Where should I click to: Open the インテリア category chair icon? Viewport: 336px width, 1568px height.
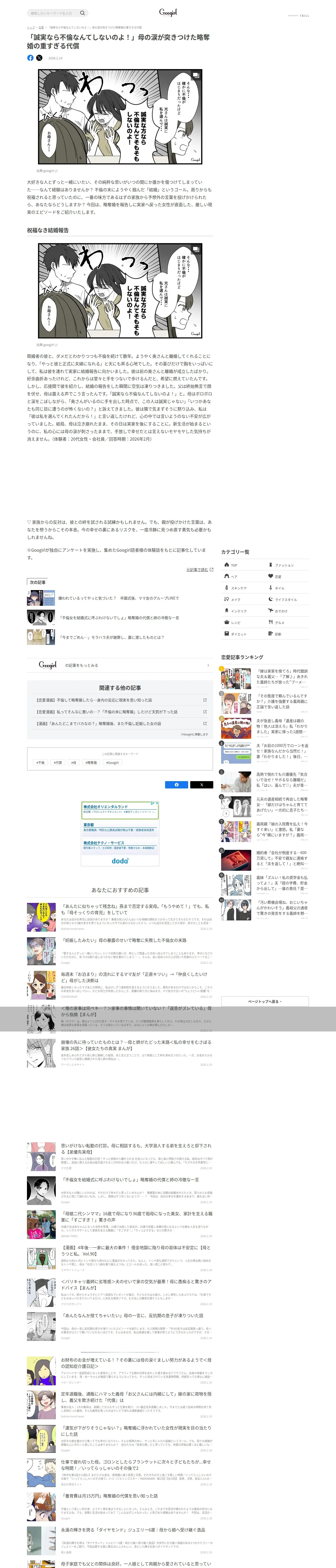click(227, 610)
